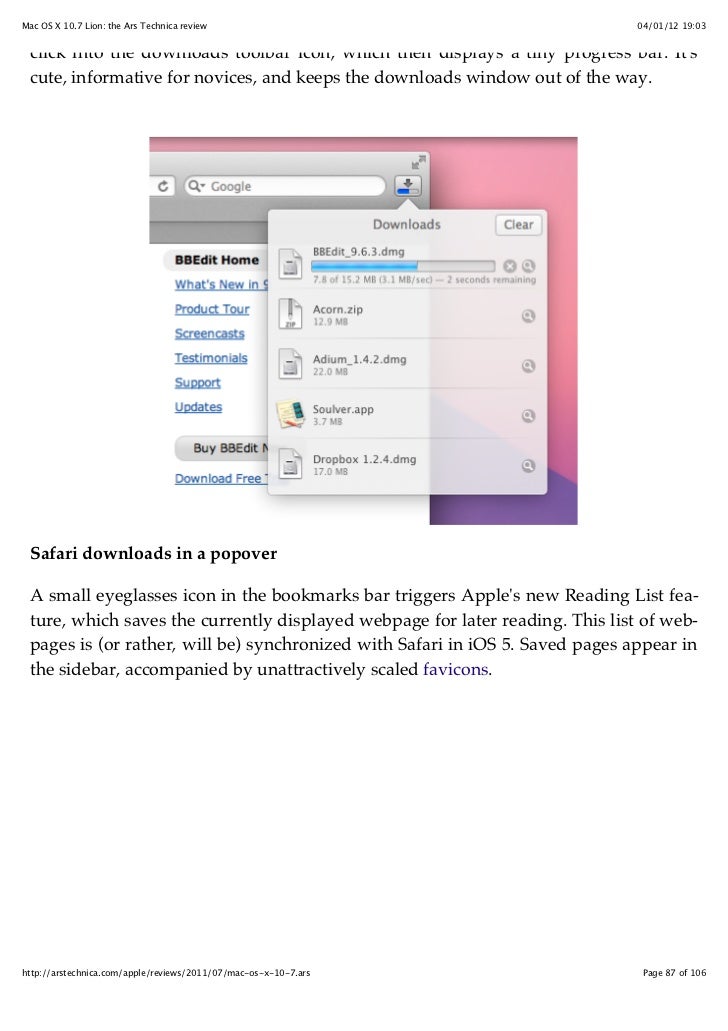Click the Soulver.app application icon

pyautogui.click(x=290, y=414)
